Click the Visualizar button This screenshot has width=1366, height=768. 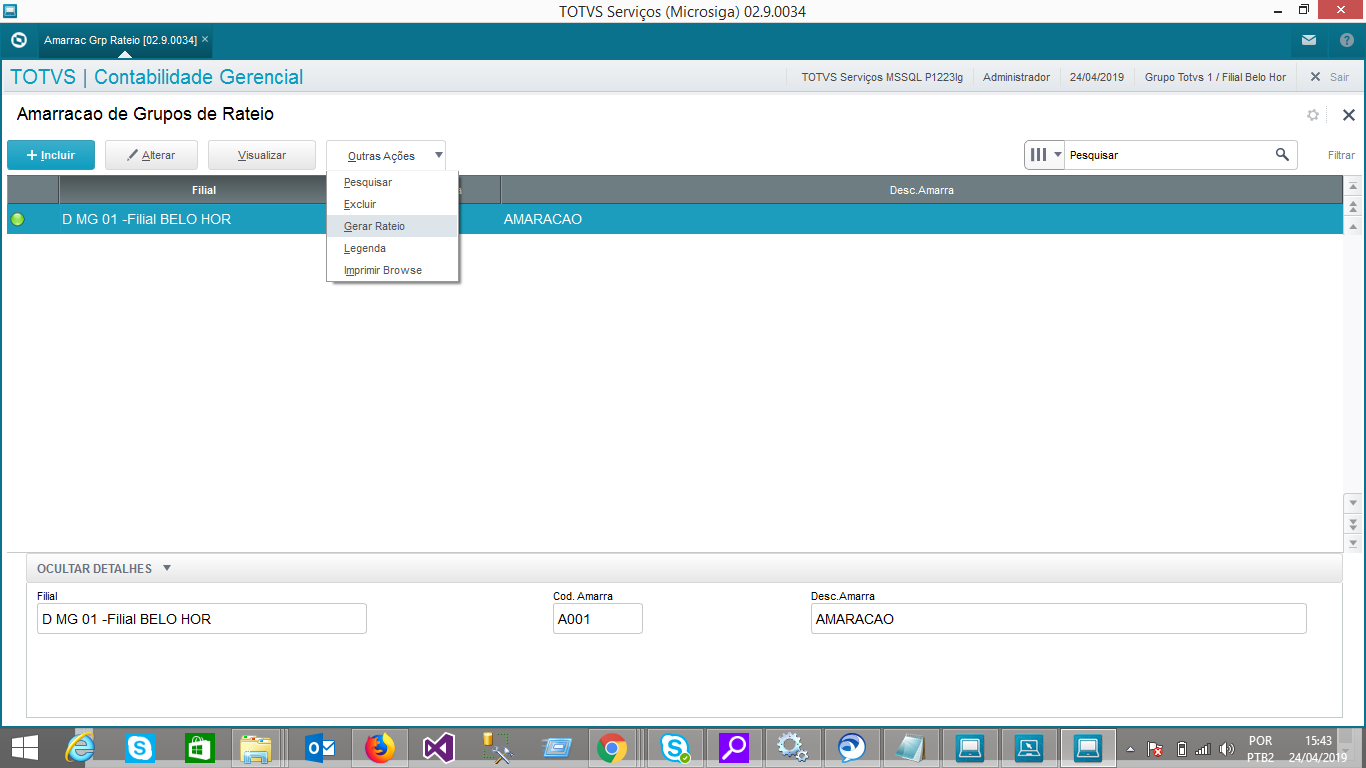coord(262,155)
